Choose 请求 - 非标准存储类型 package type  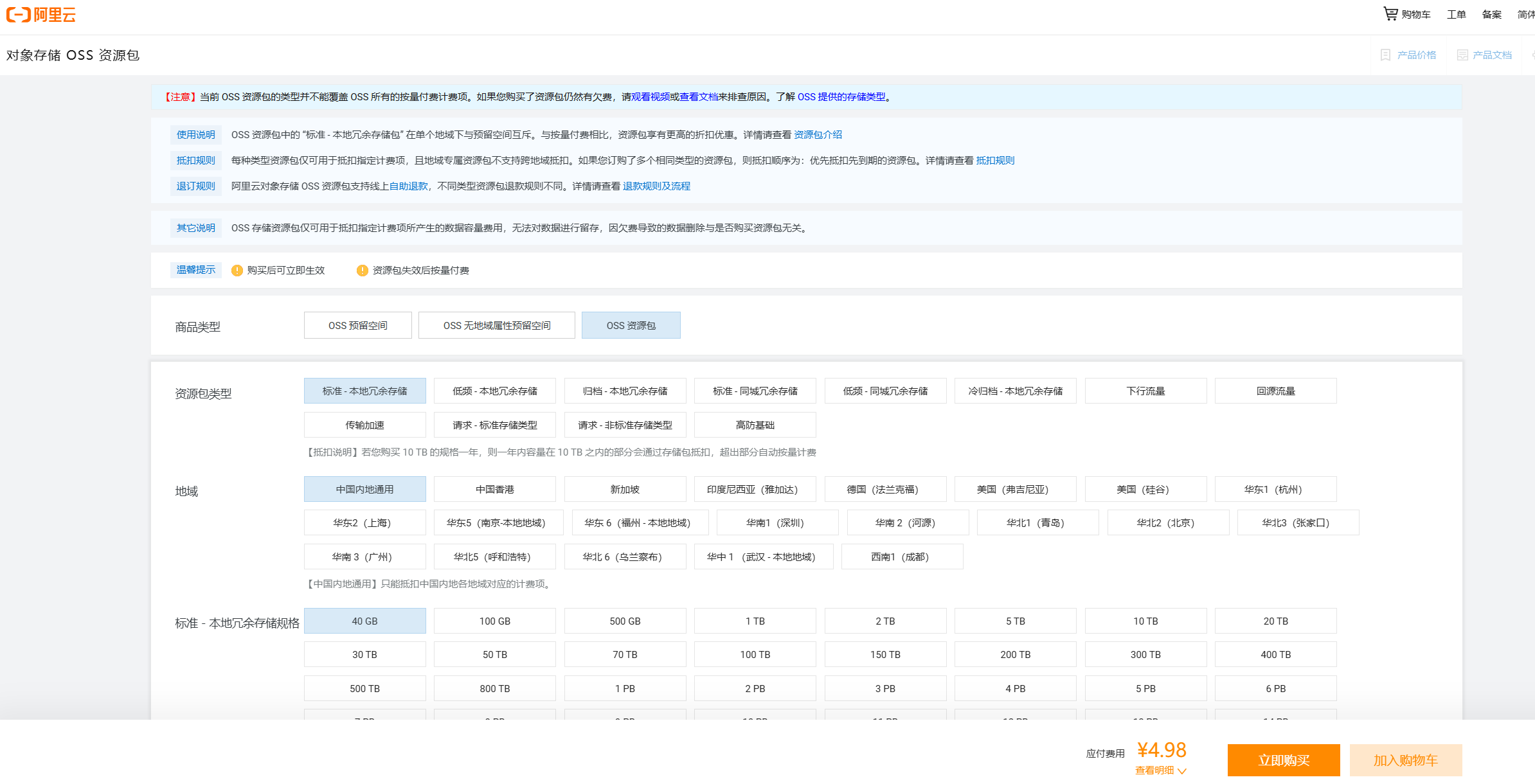625,425
